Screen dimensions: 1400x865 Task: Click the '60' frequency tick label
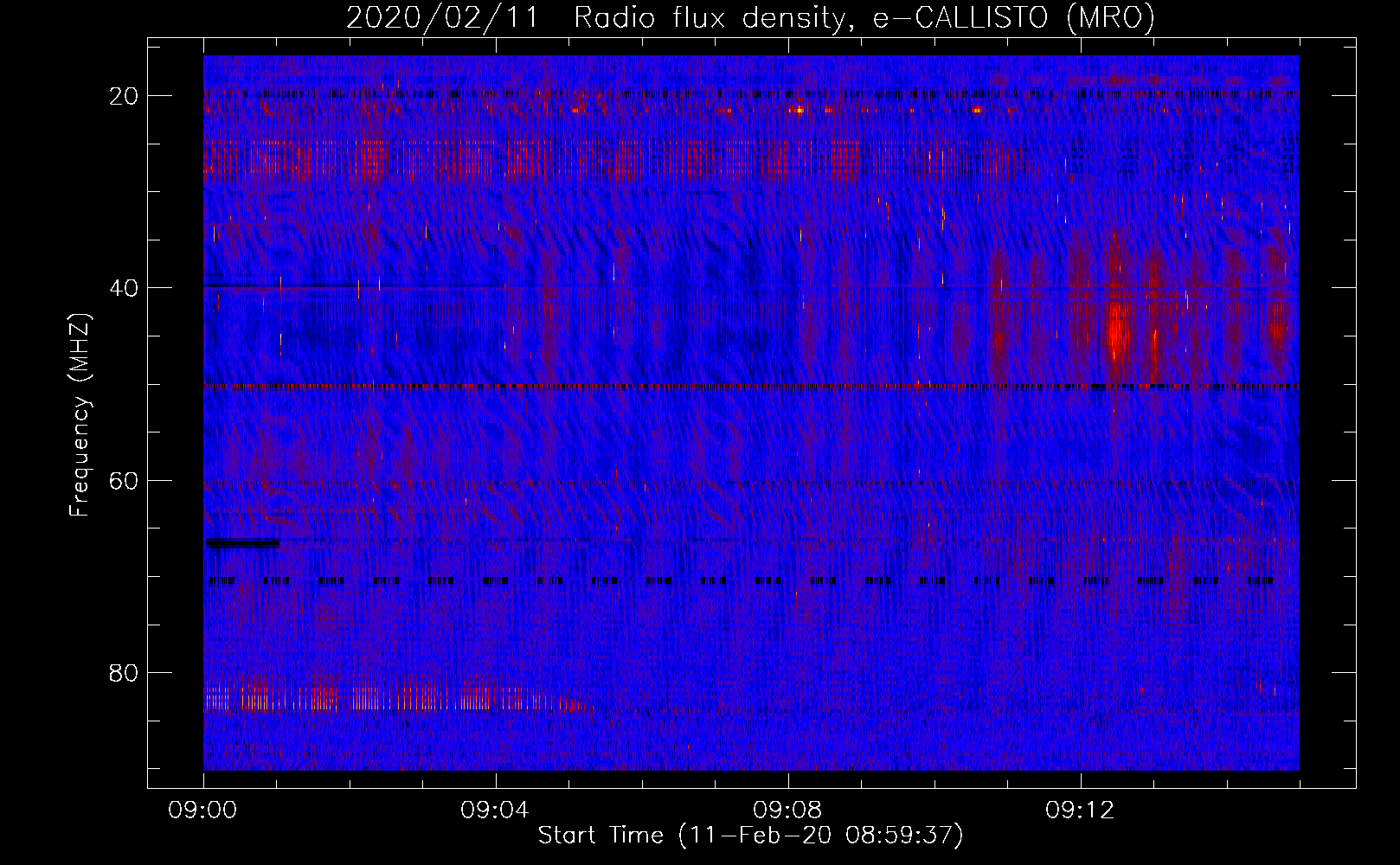(124, 480)
